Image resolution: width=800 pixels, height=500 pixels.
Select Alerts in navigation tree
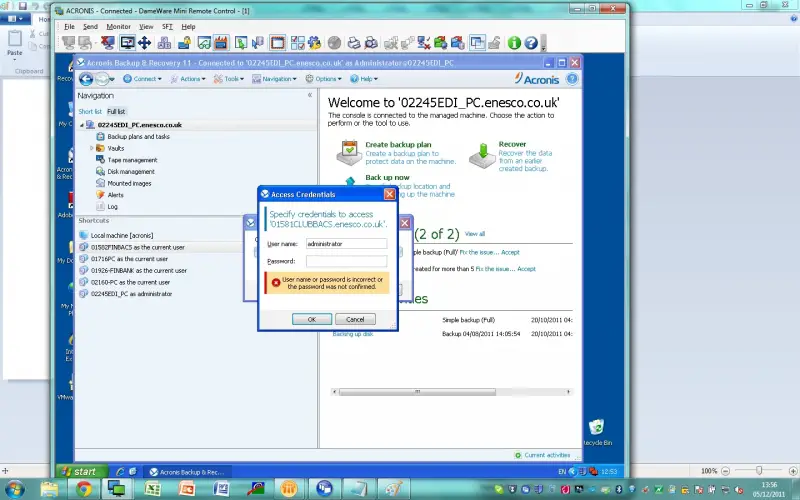click(x=115, y=195)
